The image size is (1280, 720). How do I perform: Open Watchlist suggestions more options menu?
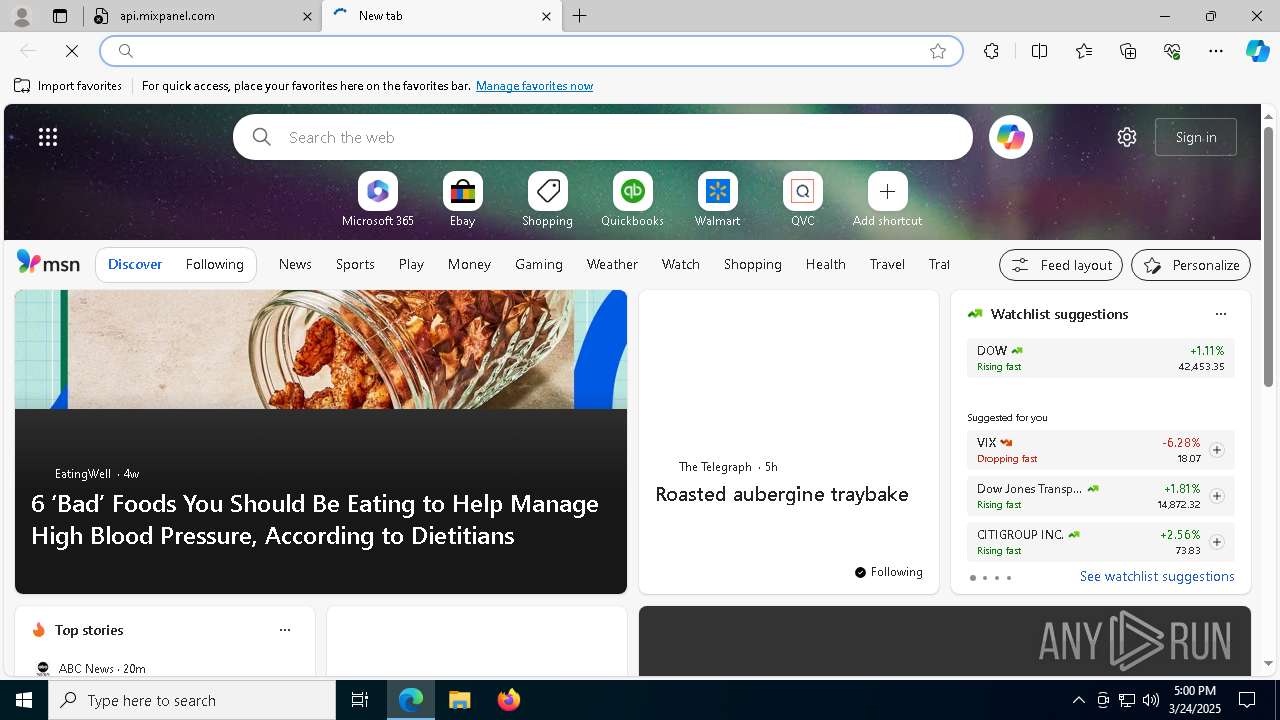point(1220,314)
